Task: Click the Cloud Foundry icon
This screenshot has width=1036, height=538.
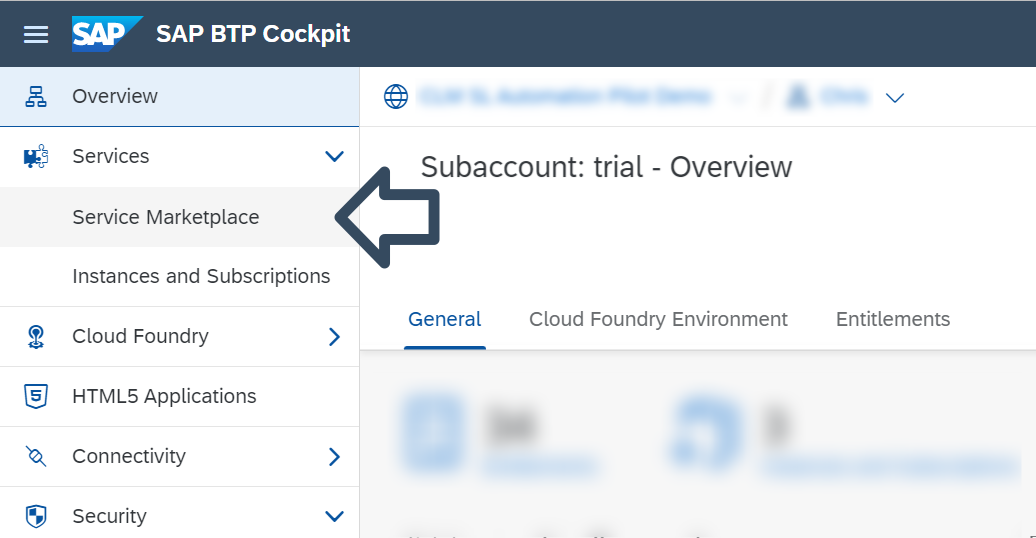Action: 36,336
